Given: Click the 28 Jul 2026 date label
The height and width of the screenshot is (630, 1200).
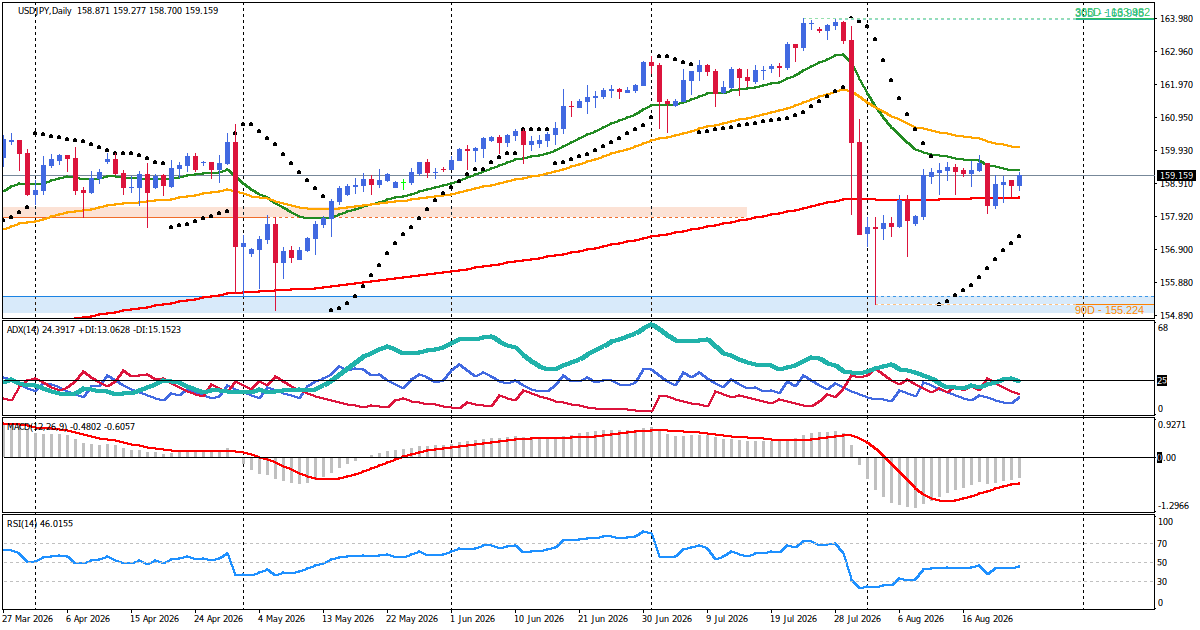Looking at the screenshot, I should 857,619.
